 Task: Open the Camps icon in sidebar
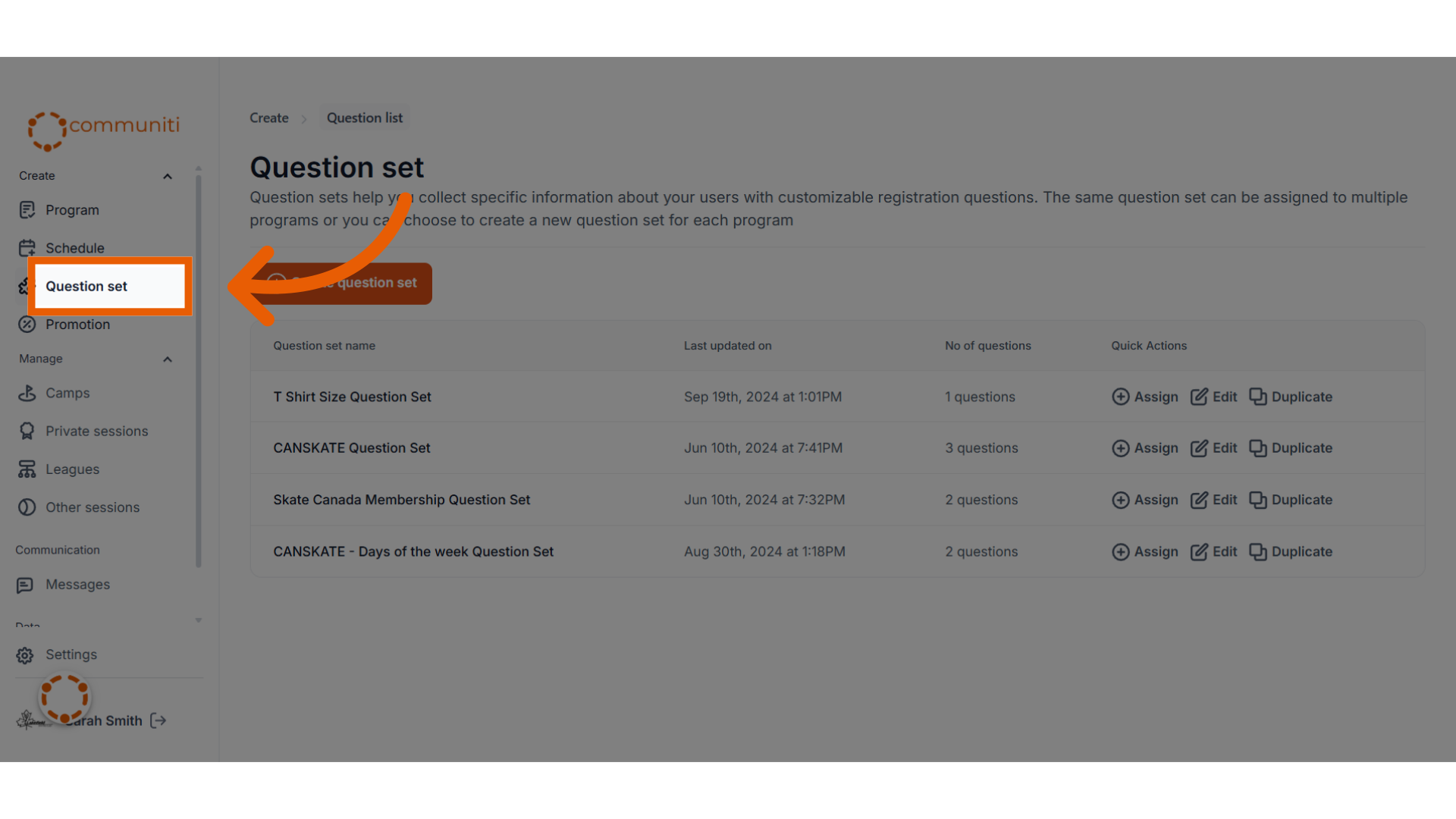point(27,393)
